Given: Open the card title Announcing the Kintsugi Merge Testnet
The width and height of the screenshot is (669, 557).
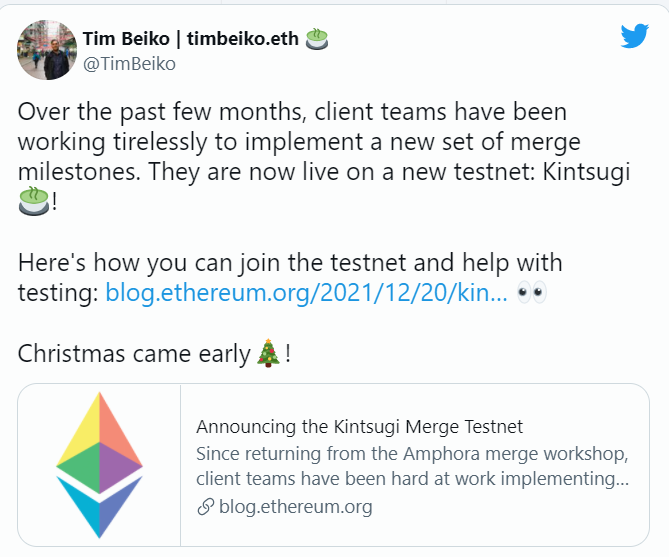Looking at the screenshot, I should (x=359, y=427).
